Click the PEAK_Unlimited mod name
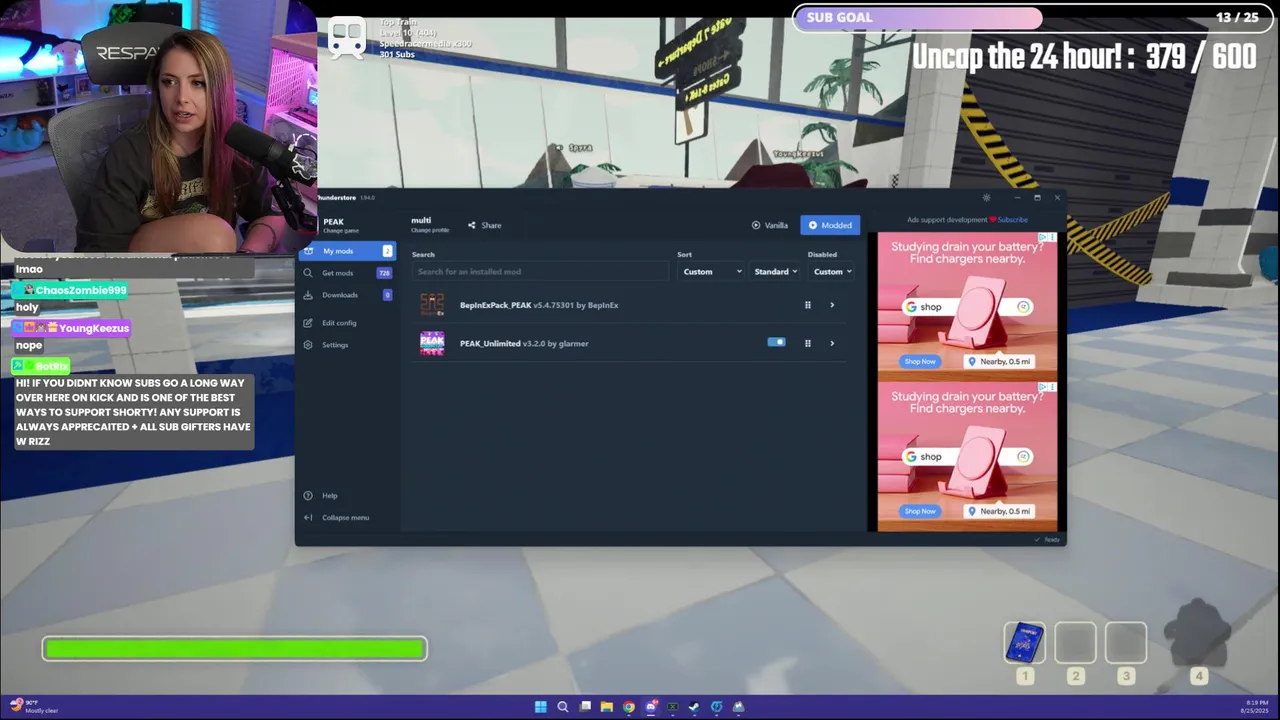 [x=490, y=343]
